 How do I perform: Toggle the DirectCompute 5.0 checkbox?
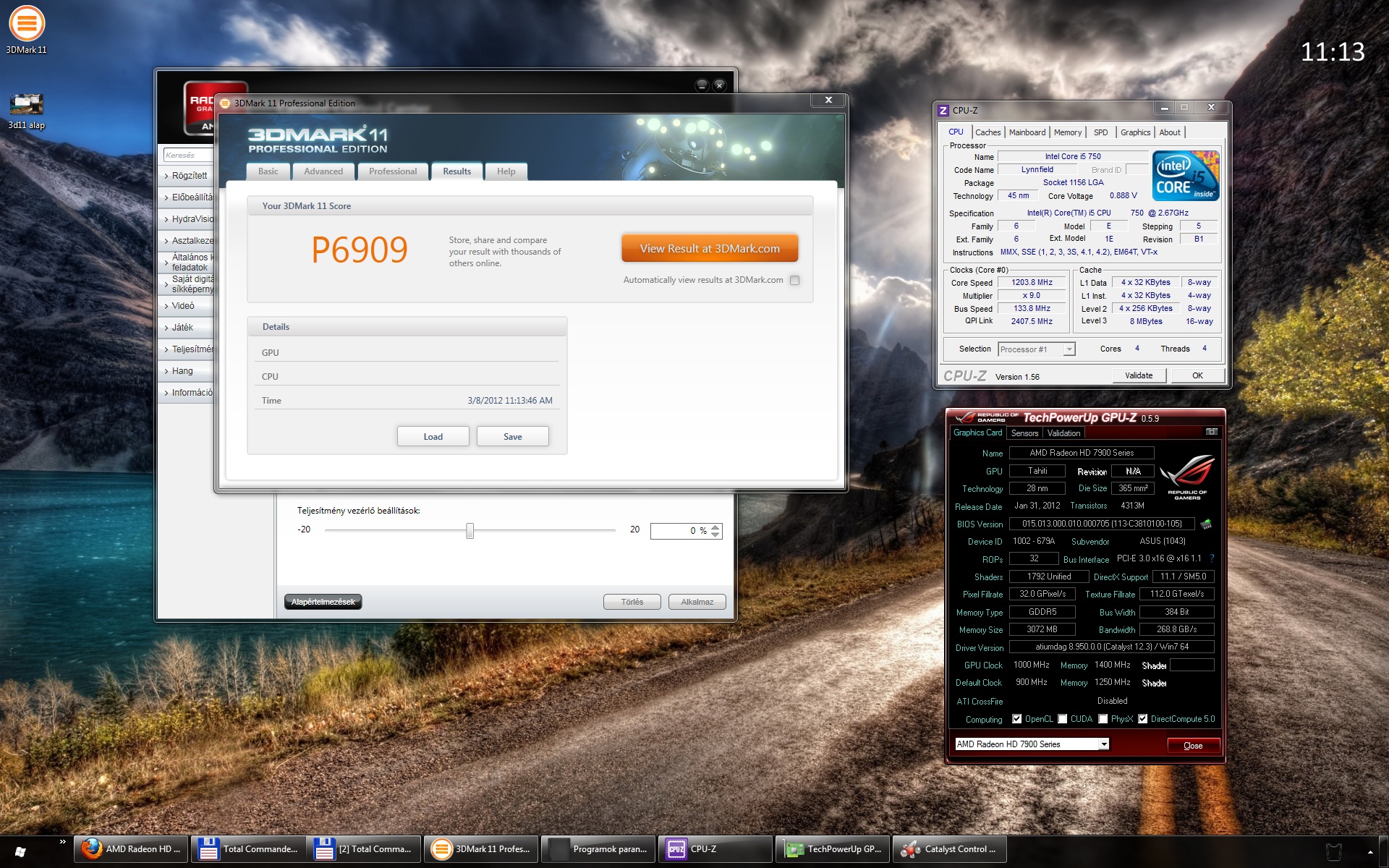(x=1143, y=719)
